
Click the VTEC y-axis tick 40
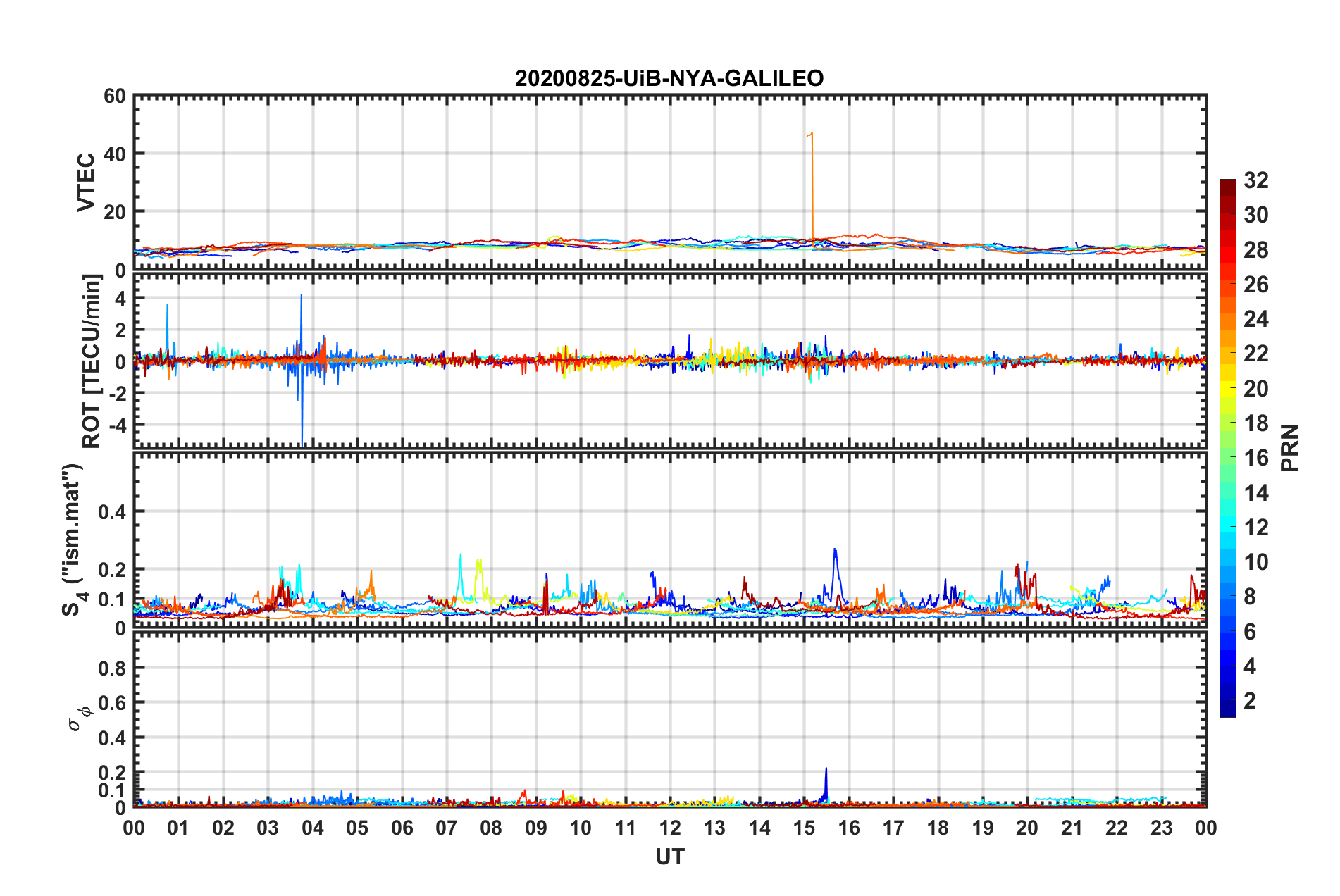click(x=115, y=154)
